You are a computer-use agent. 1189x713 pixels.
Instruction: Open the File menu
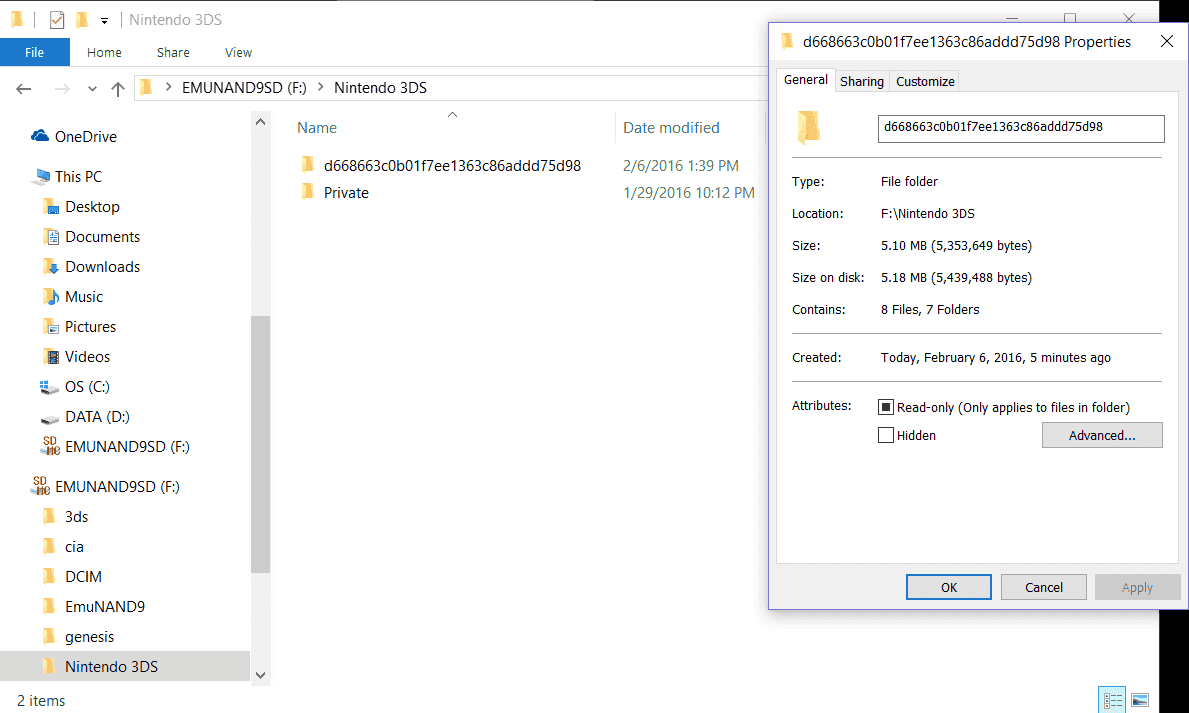34,52
